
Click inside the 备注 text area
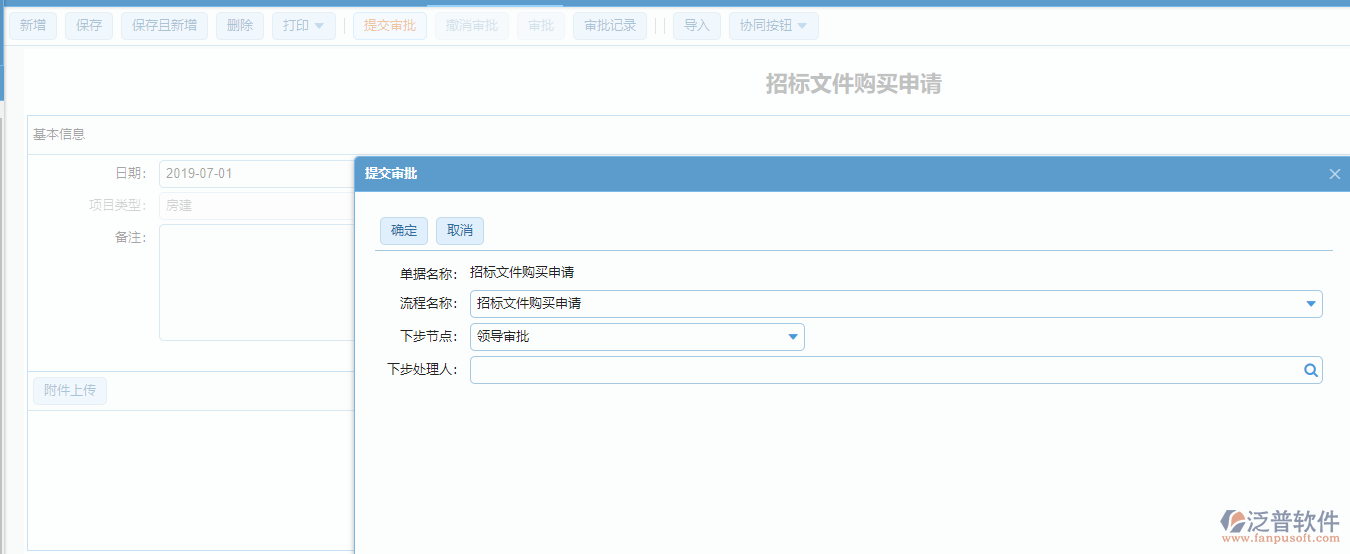tap(255, 282)
